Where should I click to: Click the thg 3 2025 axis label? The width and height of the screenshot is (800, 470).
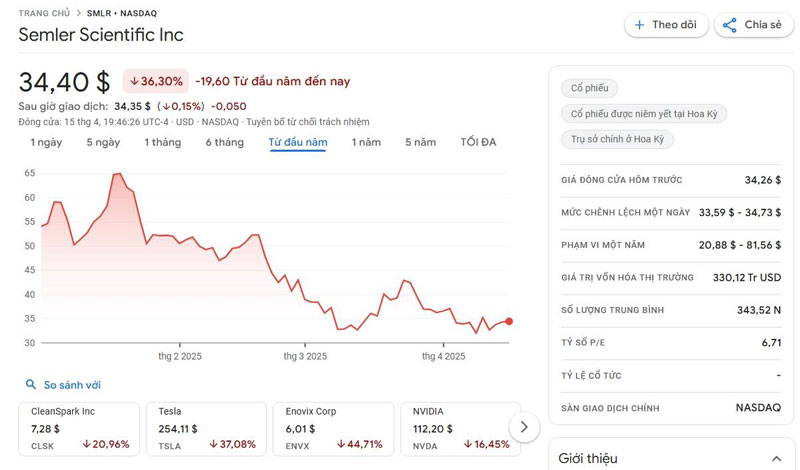coord(305,356)
